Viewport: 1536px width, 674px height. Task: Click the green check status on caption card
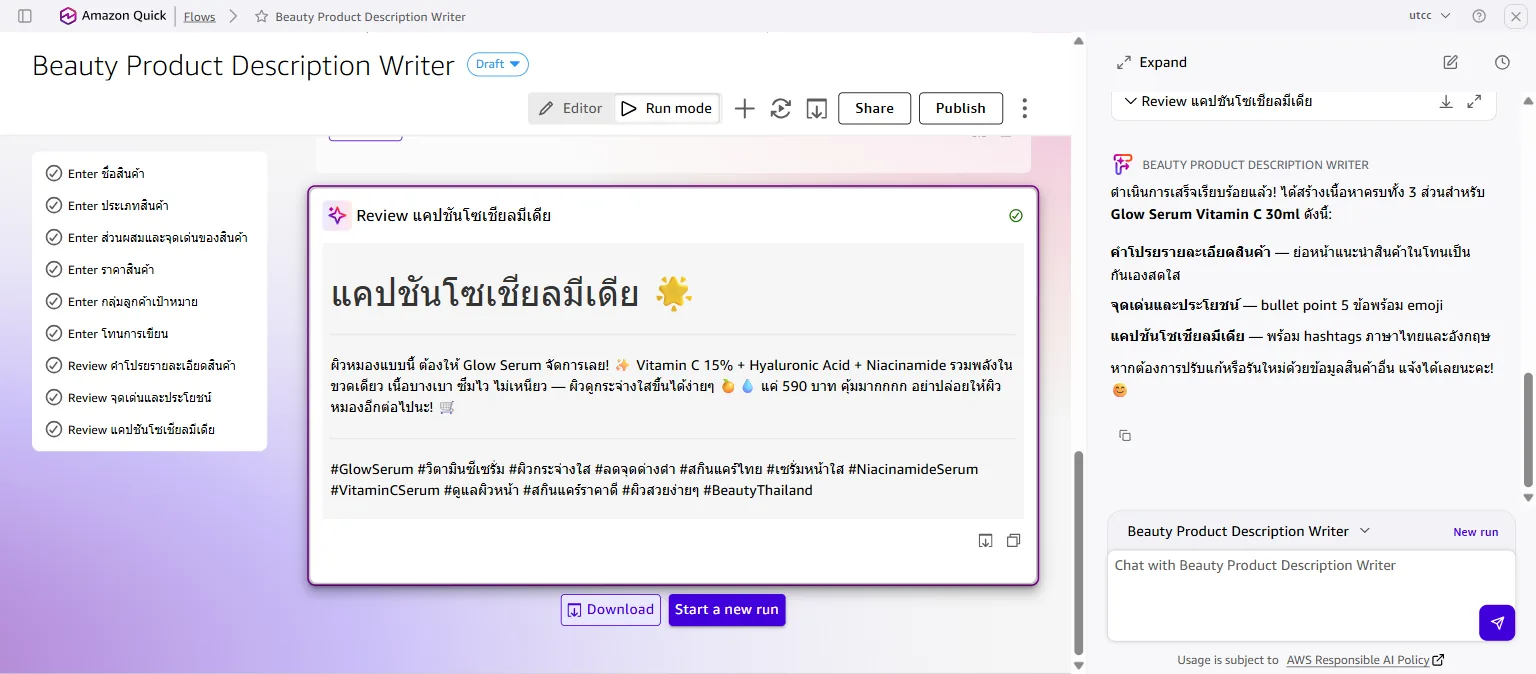point(1016,216)
